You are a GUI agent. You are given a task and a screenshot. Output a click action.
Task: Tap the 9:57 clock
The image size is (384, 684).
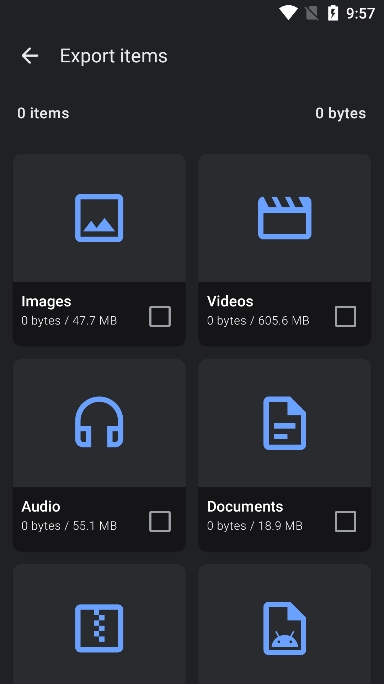360,14
